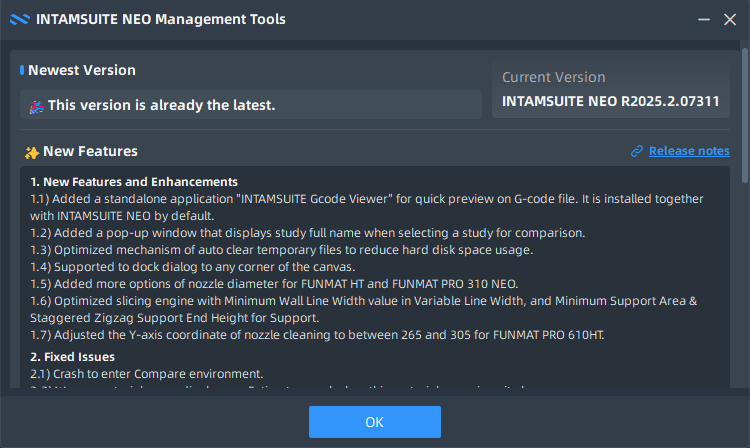
Task: Click the chain link icon beside Release notes
Action: click(637, 151)
